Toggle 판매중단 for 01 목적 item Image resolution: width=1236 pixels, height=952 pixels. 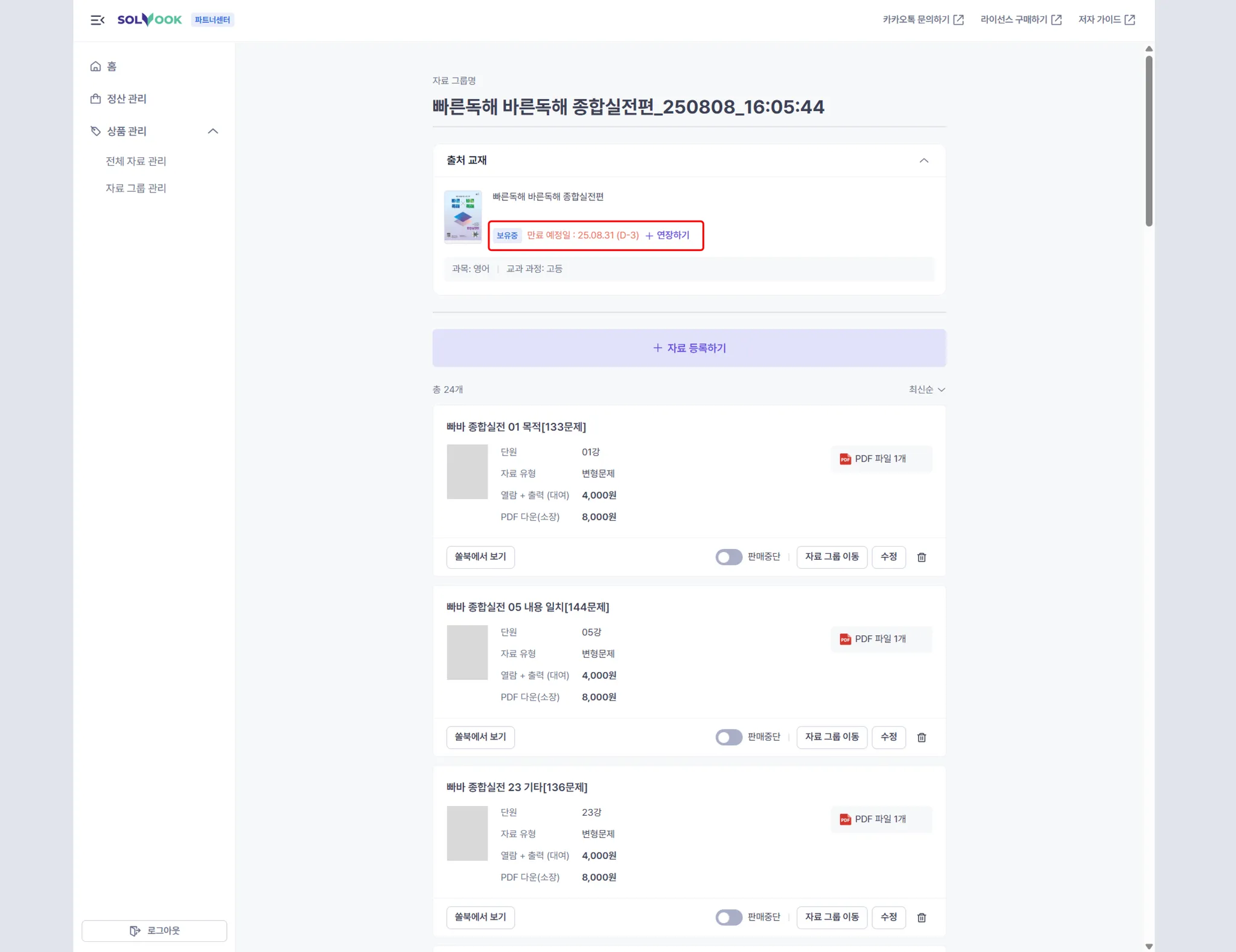[x=728, y=557]
